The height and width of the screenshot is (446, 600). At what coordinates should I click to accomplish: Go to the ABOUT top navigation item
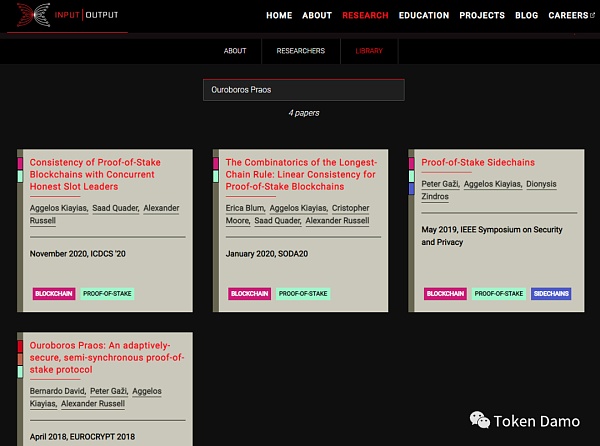click(x=317, y=15)
